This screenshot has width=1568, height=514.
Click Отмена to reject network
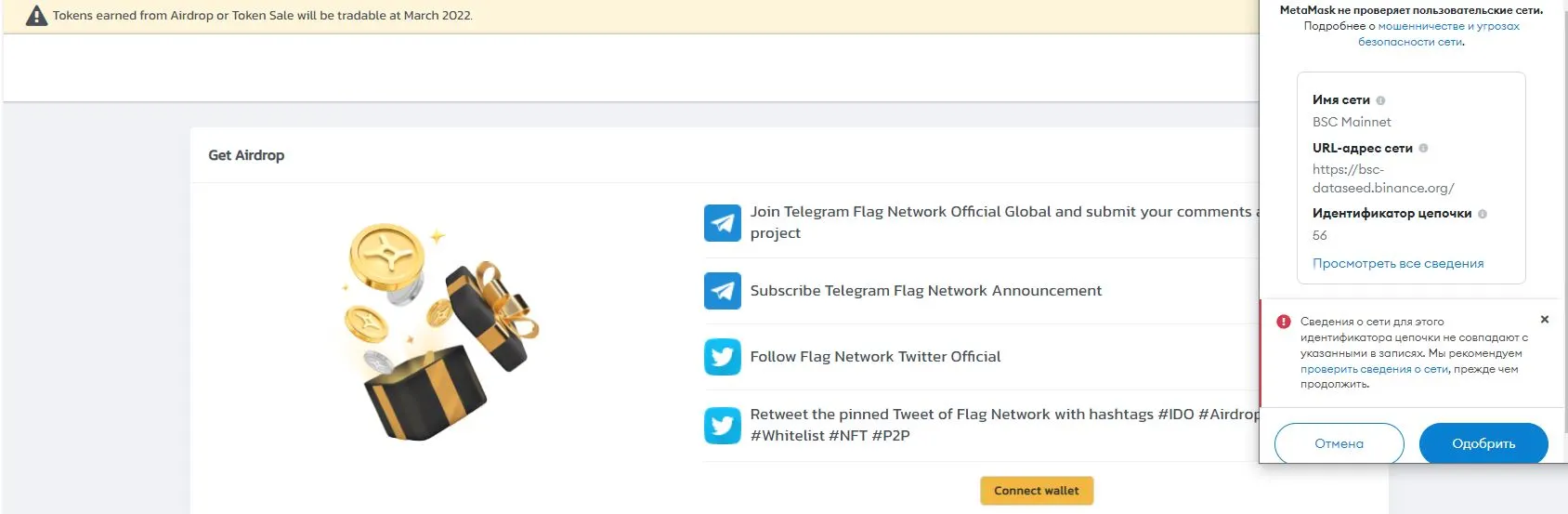[1339, 443]
